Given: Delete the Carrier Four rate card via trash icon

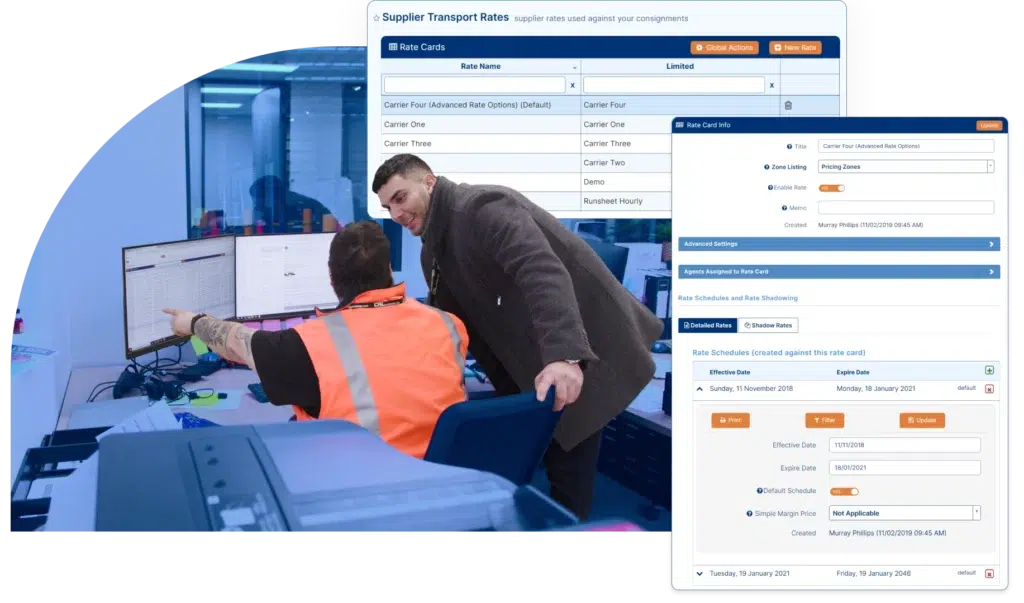Looking at the screenshot, I should (x=788, y=105).
